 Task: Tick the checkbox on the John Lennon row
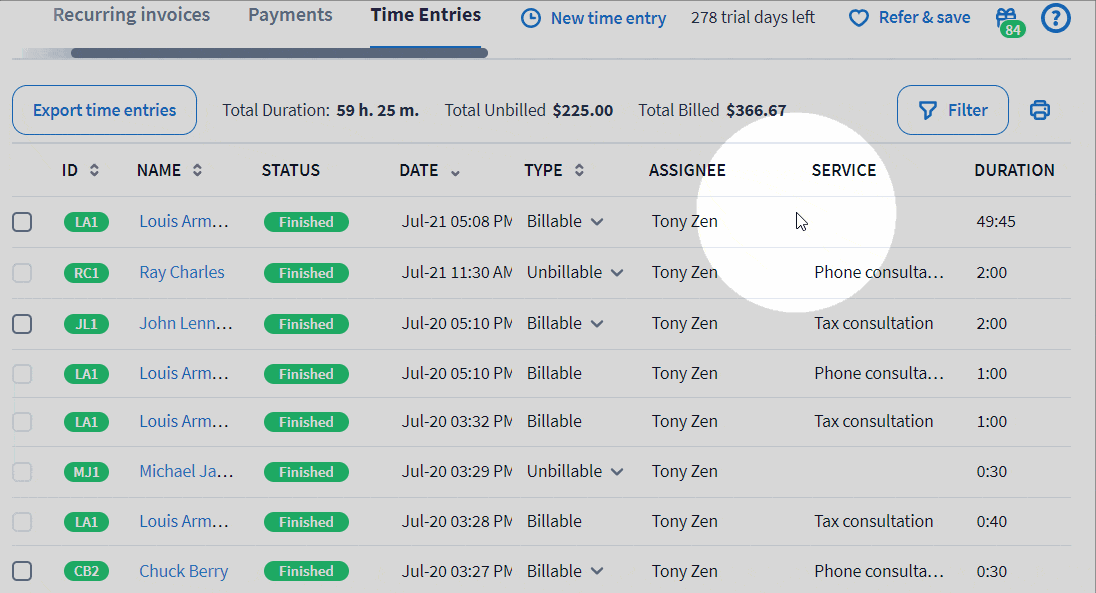(x=22, y=322)
